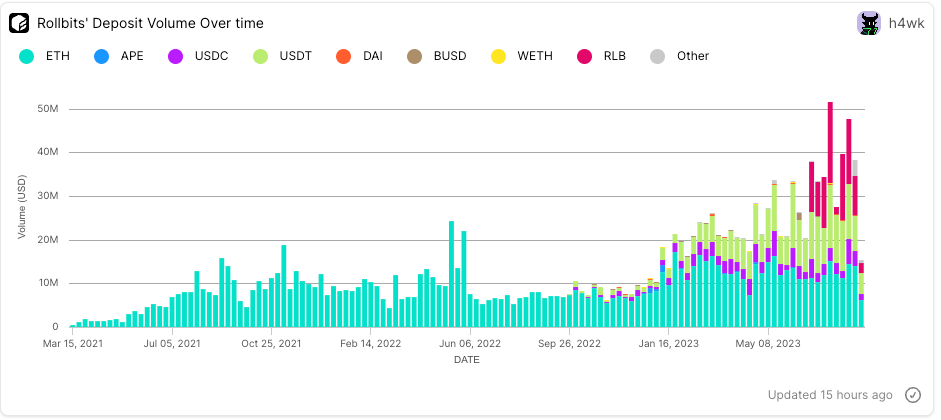Screen dimensions: 941x420
Task: Click the BUSD legend label
Action: [450, 56]
